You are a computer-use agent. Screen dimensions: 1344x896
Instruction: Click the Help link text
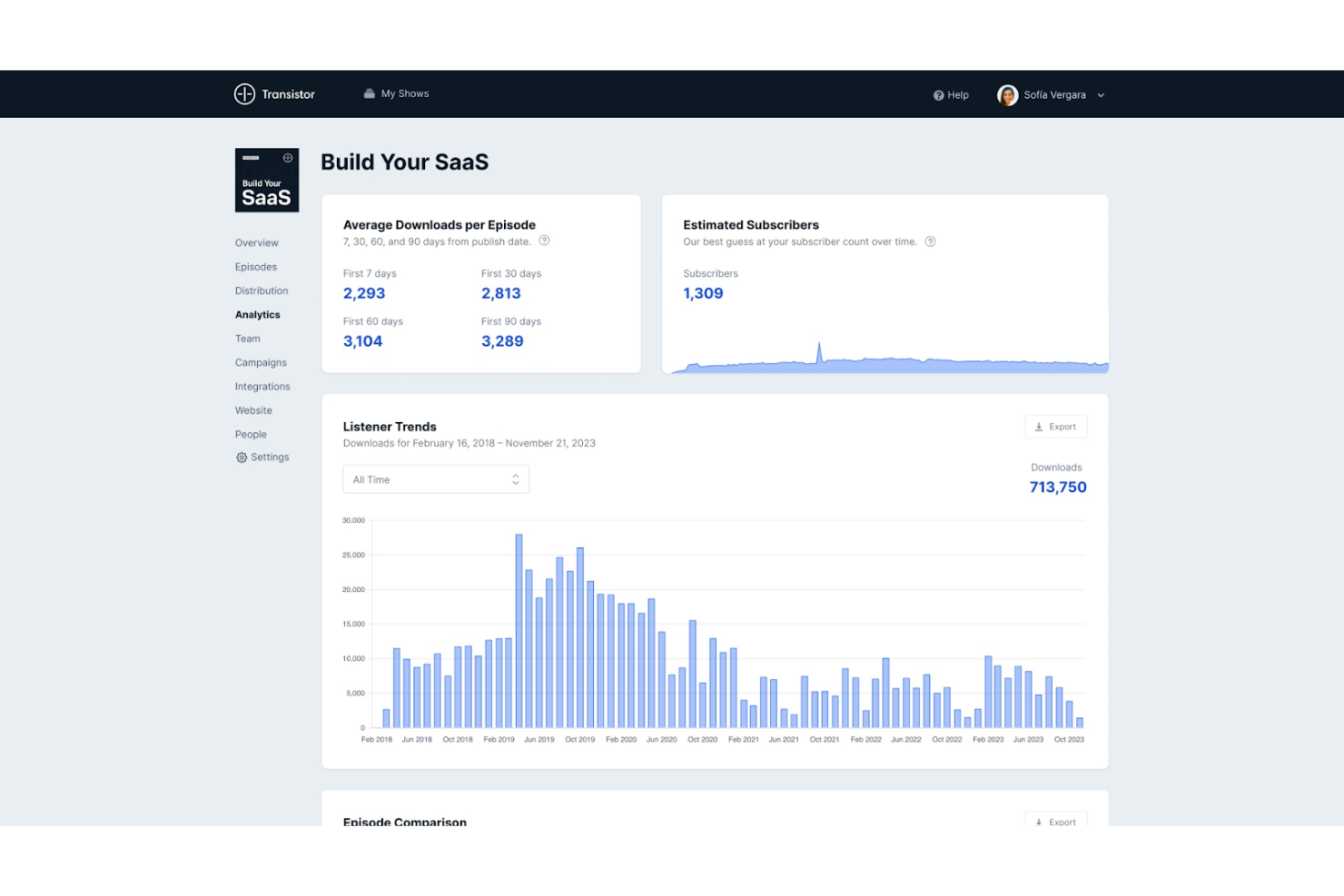click(958, 95)
